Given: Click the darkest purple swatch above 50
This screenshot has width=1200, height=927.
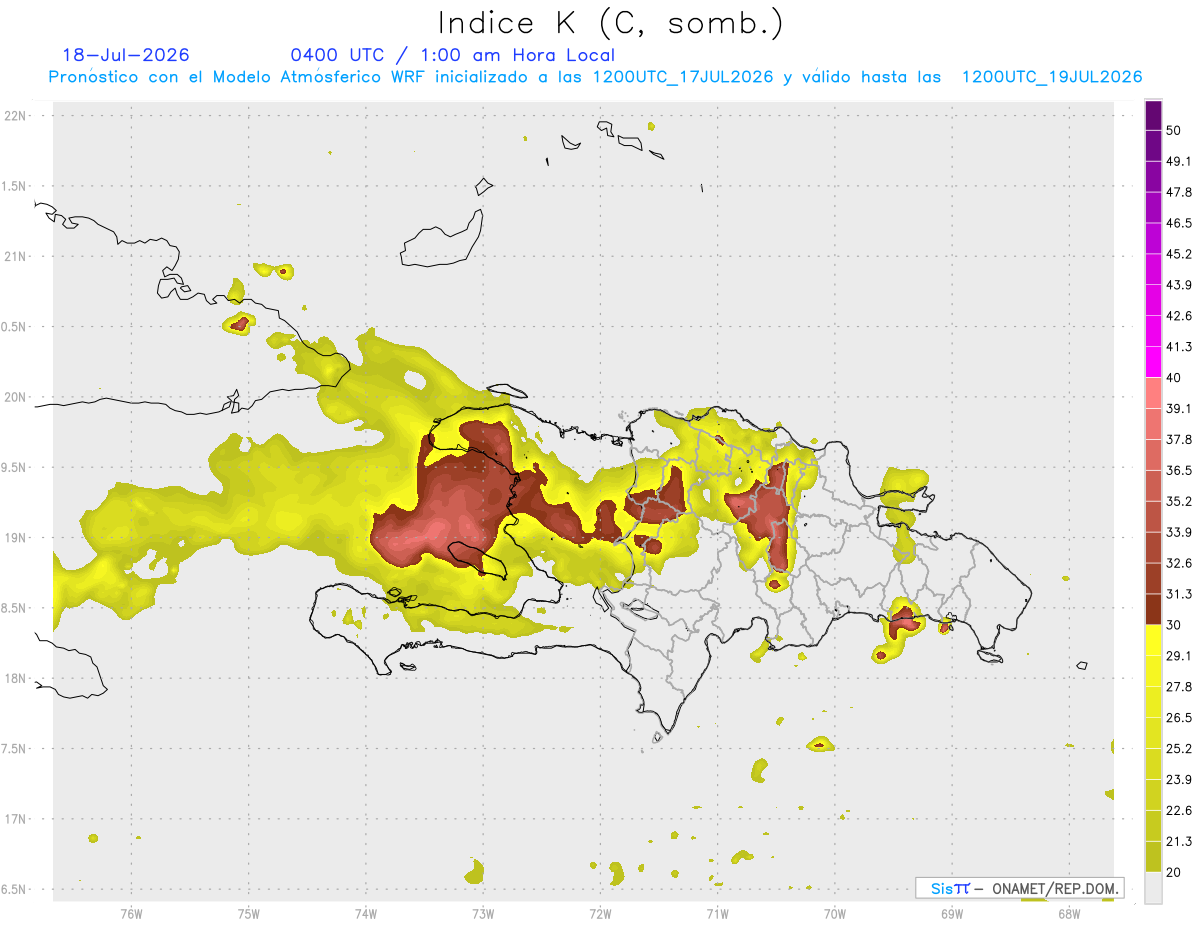Looking at the screenshot, I should [x=1153, y=116].
